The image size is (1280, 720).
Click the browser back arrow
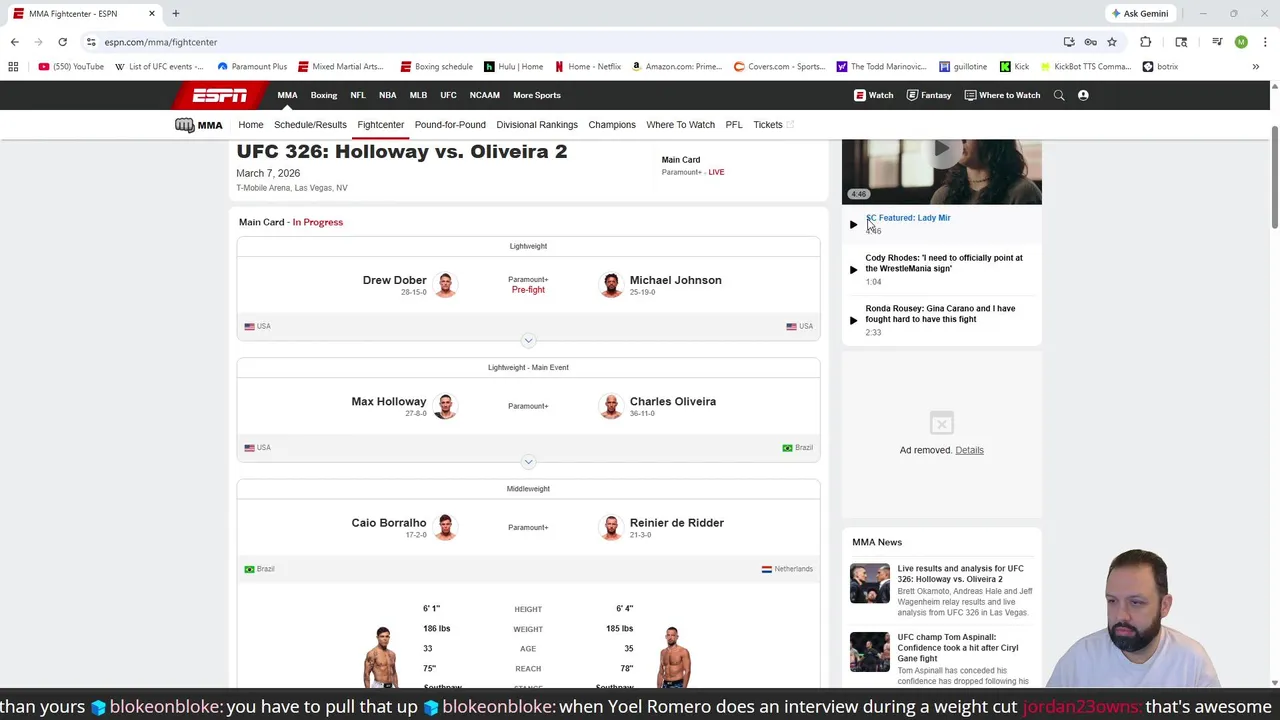[x=14, y=42]
